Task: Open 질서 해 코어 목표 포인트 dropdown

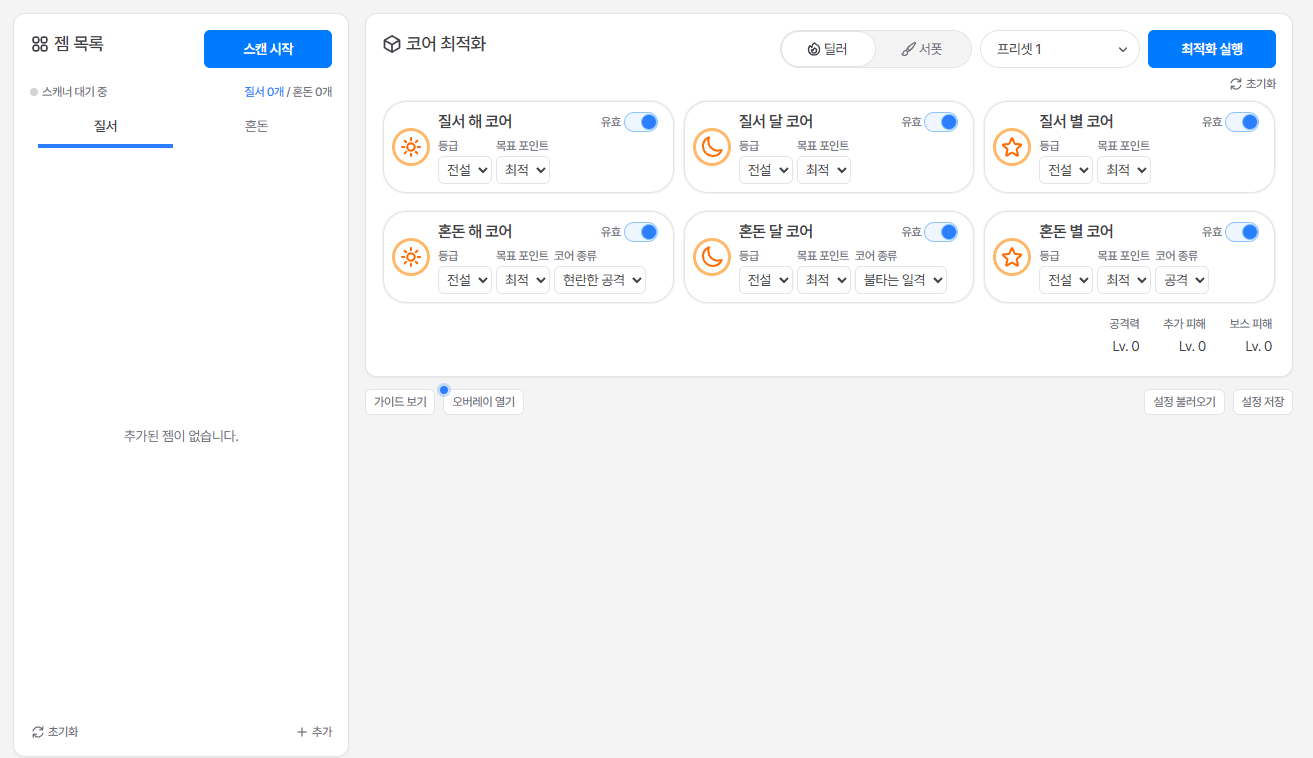Action: coord(523,170)
